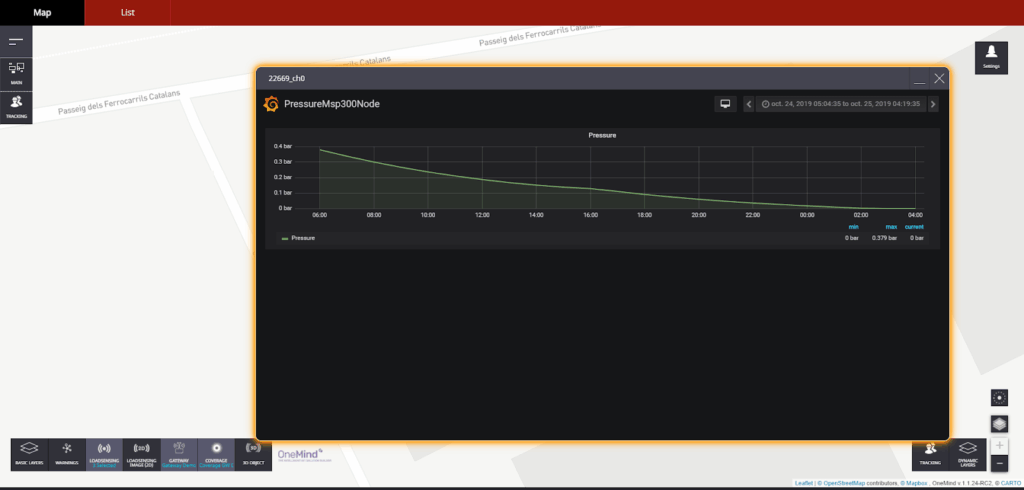1024x490 pixels.
Task: Cycle view mode with monitor icon
Action: pos(726,104)
